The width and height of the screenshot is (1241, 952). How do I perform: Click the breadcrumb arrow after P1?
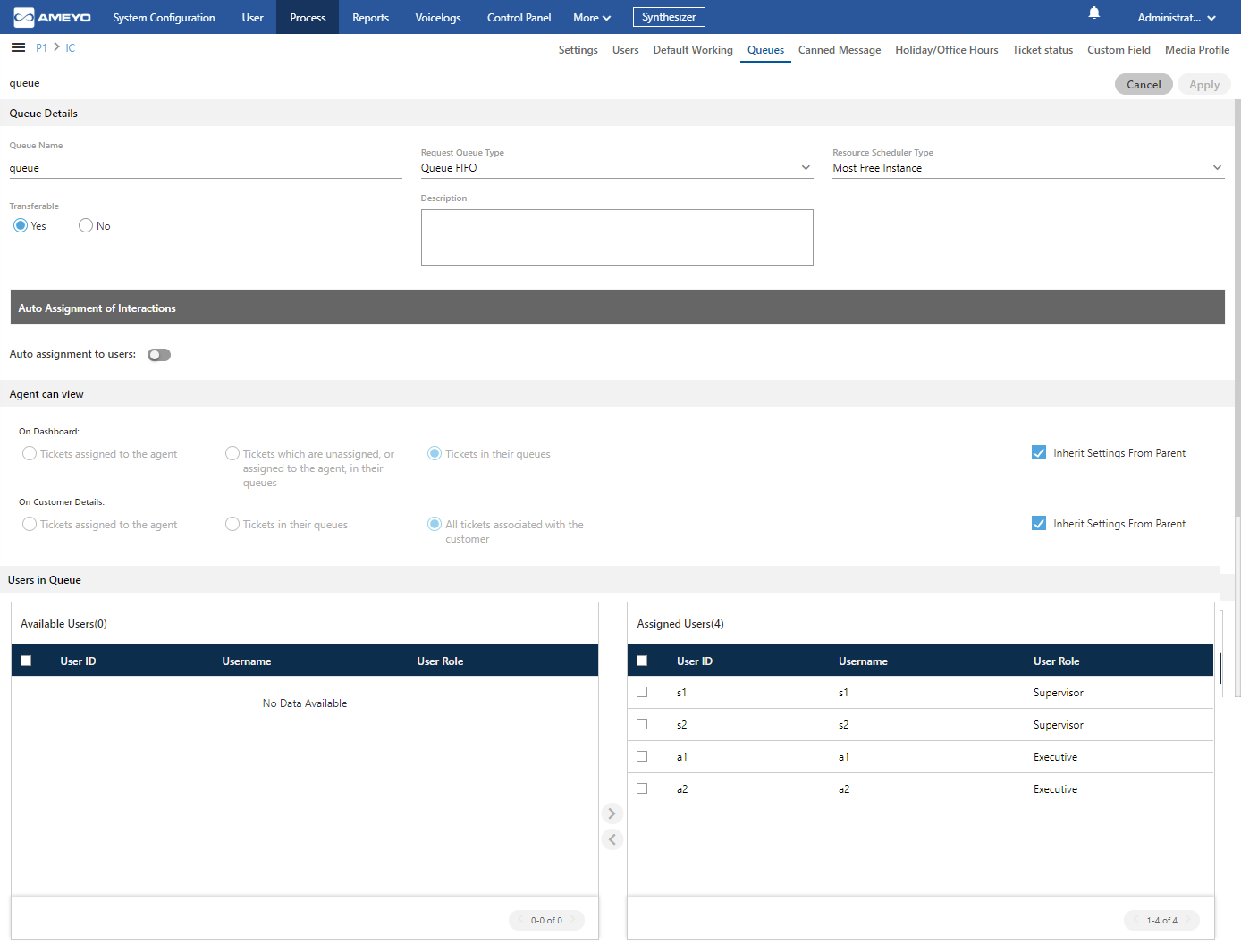point(56,47)
